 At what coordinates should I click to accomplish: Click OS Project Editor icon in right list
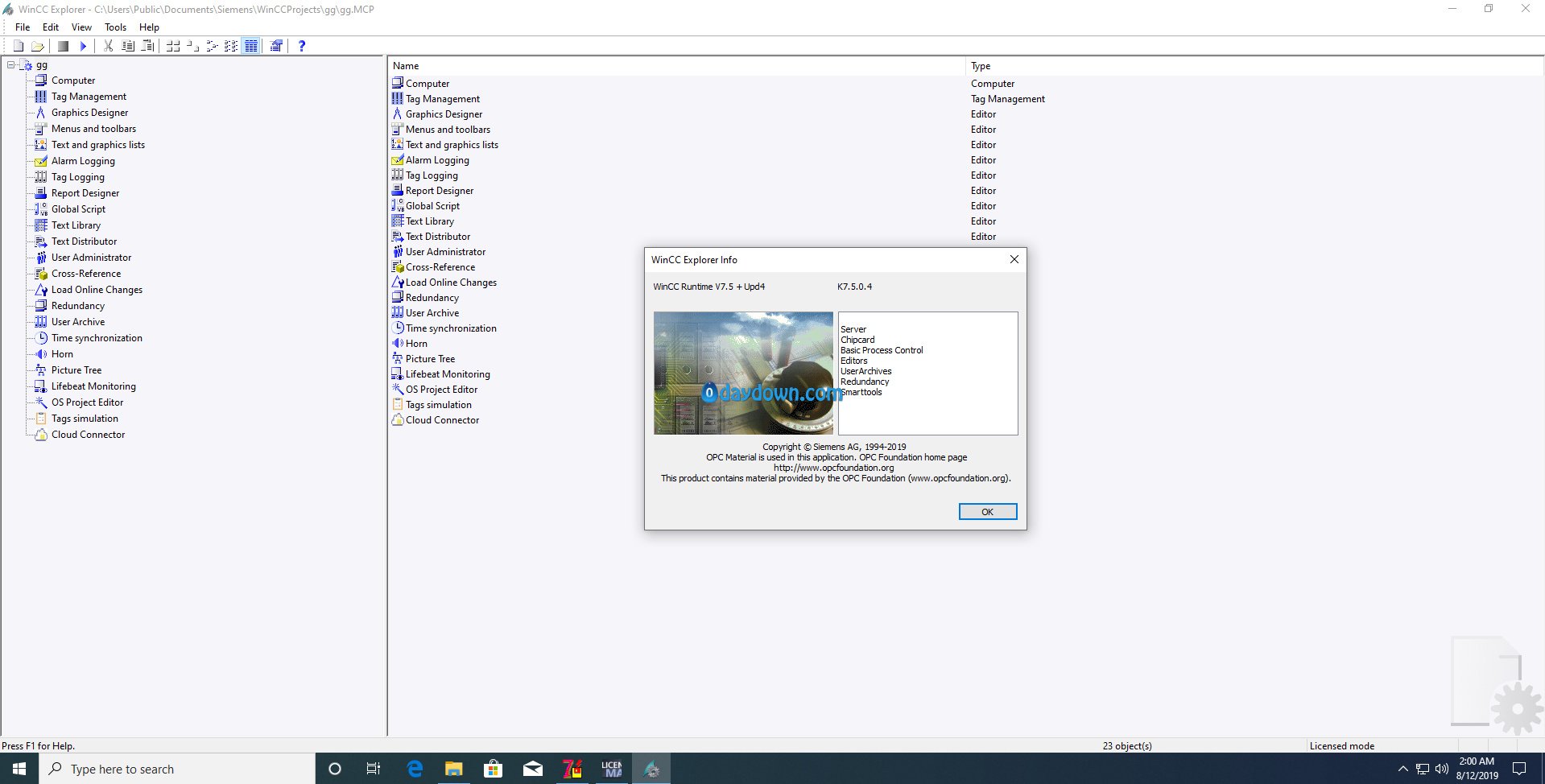pos(397,389)
